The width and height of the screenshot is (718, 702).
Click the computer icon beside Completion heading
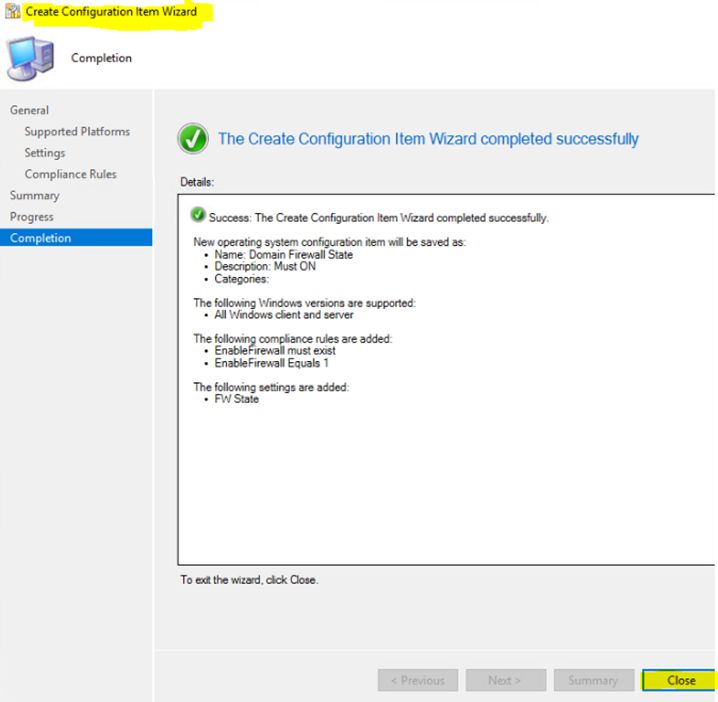(30, 58)
